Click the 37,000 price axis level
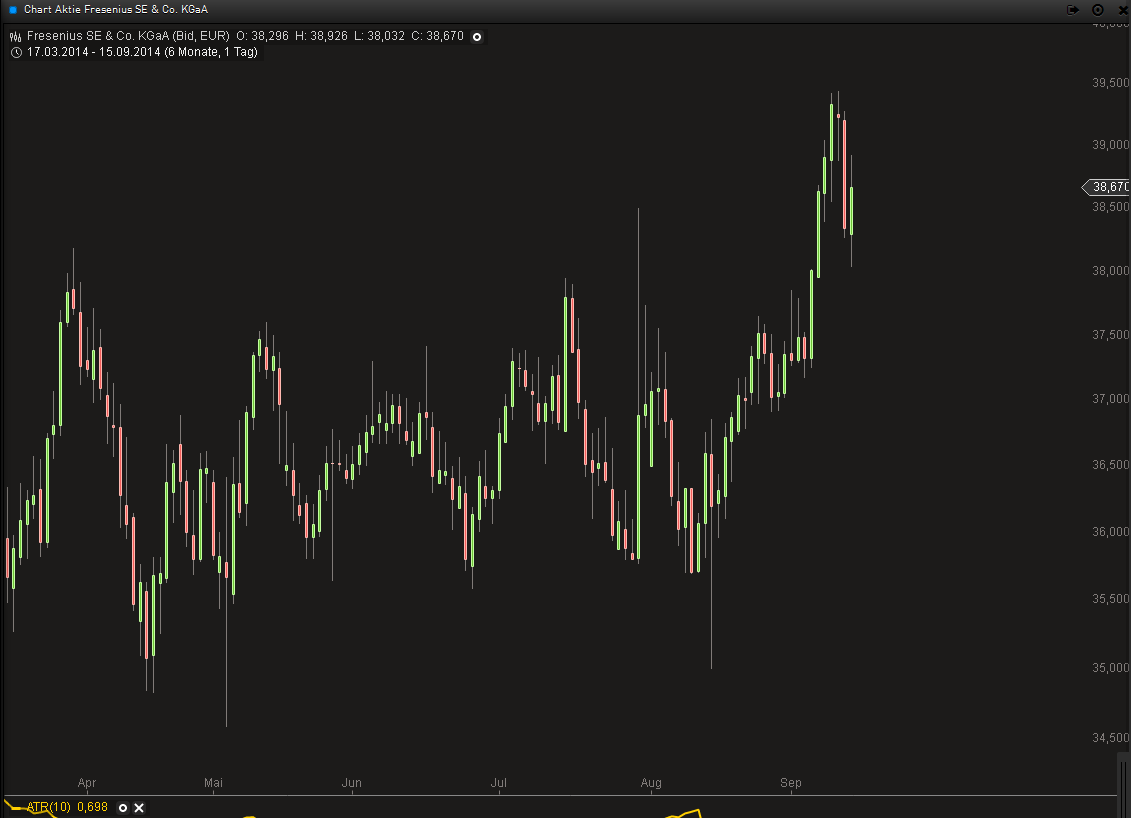Viewport: 1131px width, 818px height. point(1111,399)
